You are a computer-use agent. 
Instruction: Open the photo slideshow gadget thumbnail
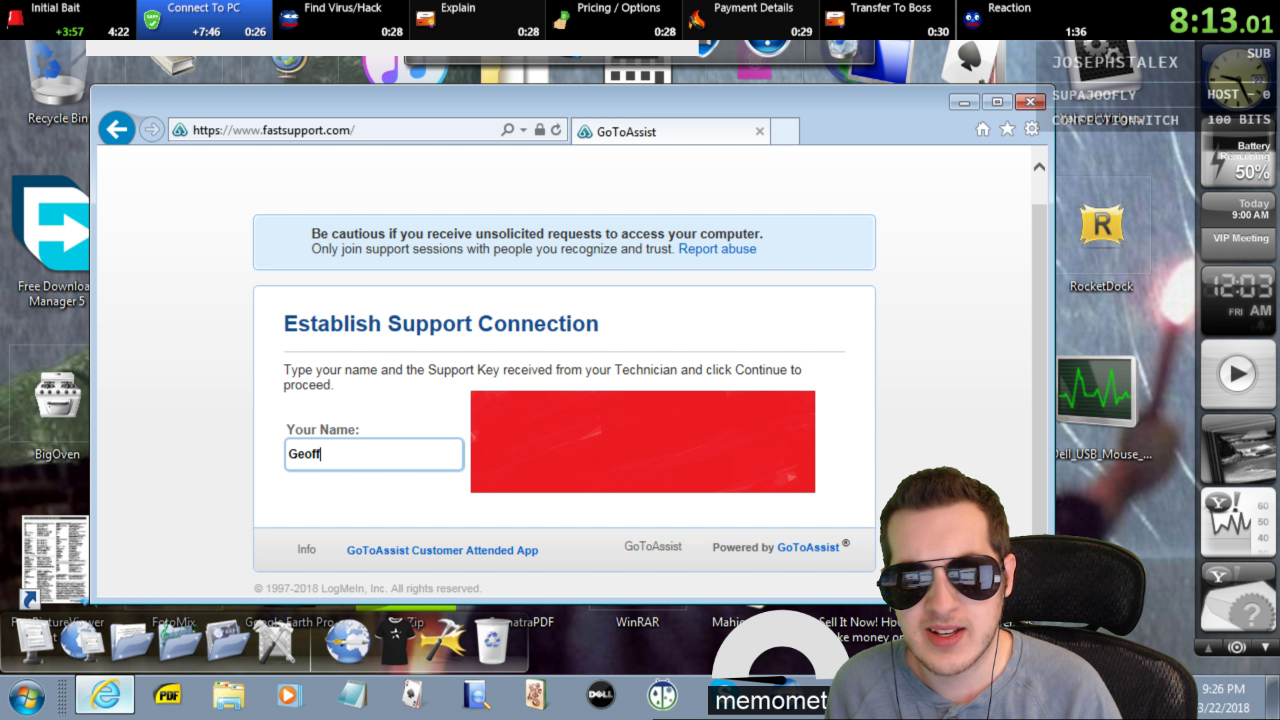(1239, 447)
